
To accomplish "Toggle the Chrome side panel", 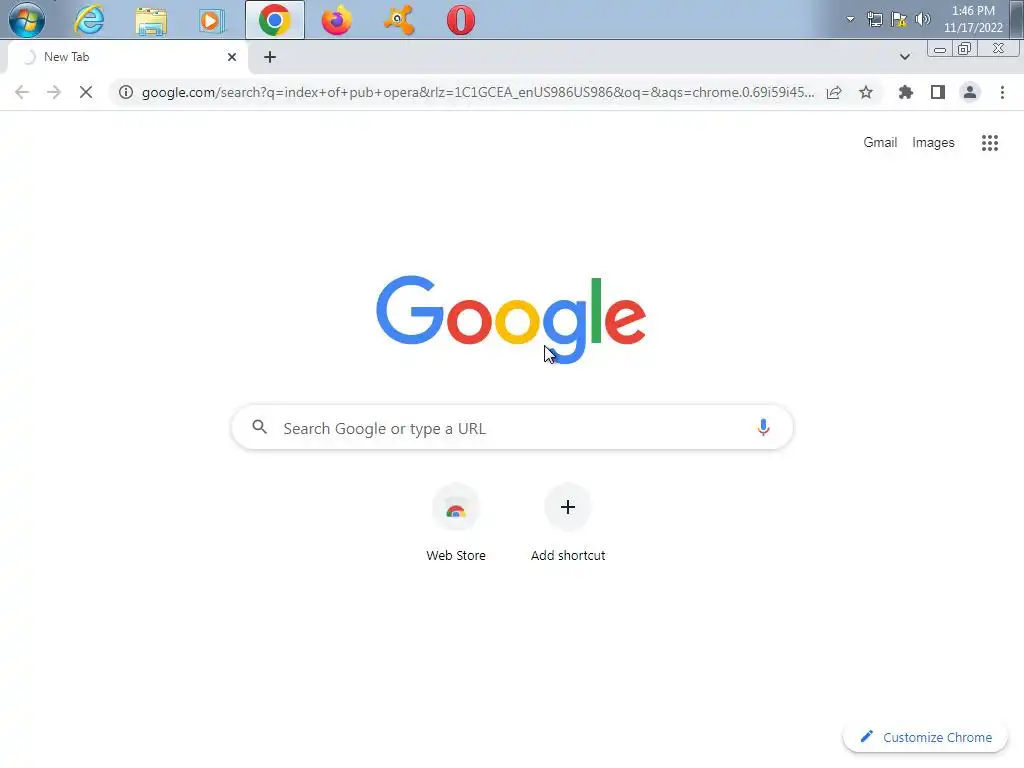I will [x=938, y=92].
